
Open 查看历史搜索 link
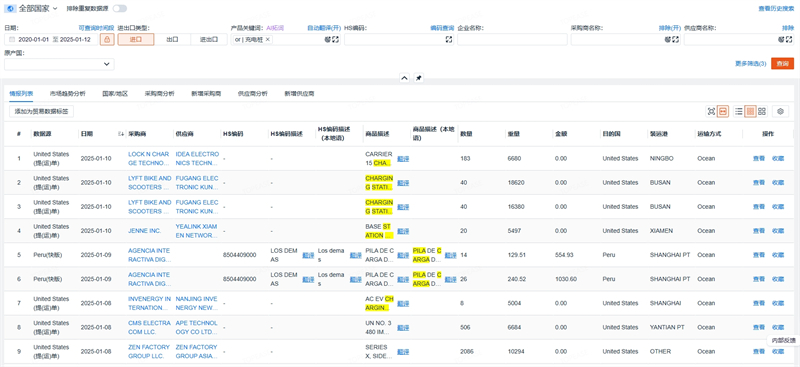click(777, 9)
